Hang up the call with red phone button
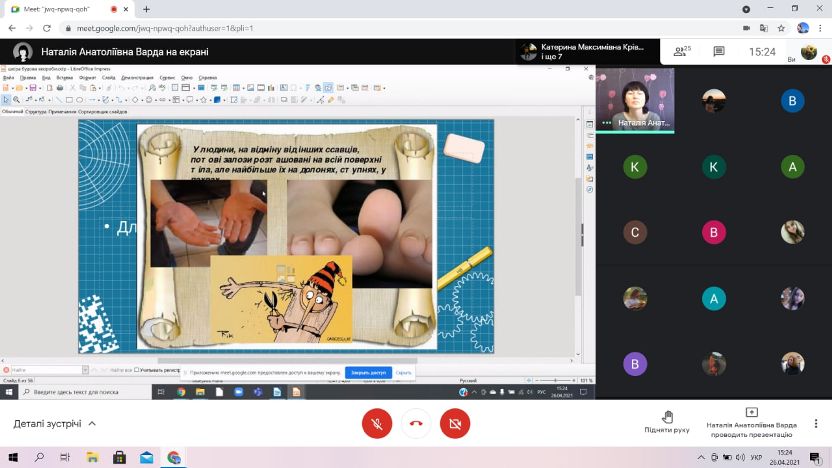This screenshot has width=832, height=468. [416, 423]
